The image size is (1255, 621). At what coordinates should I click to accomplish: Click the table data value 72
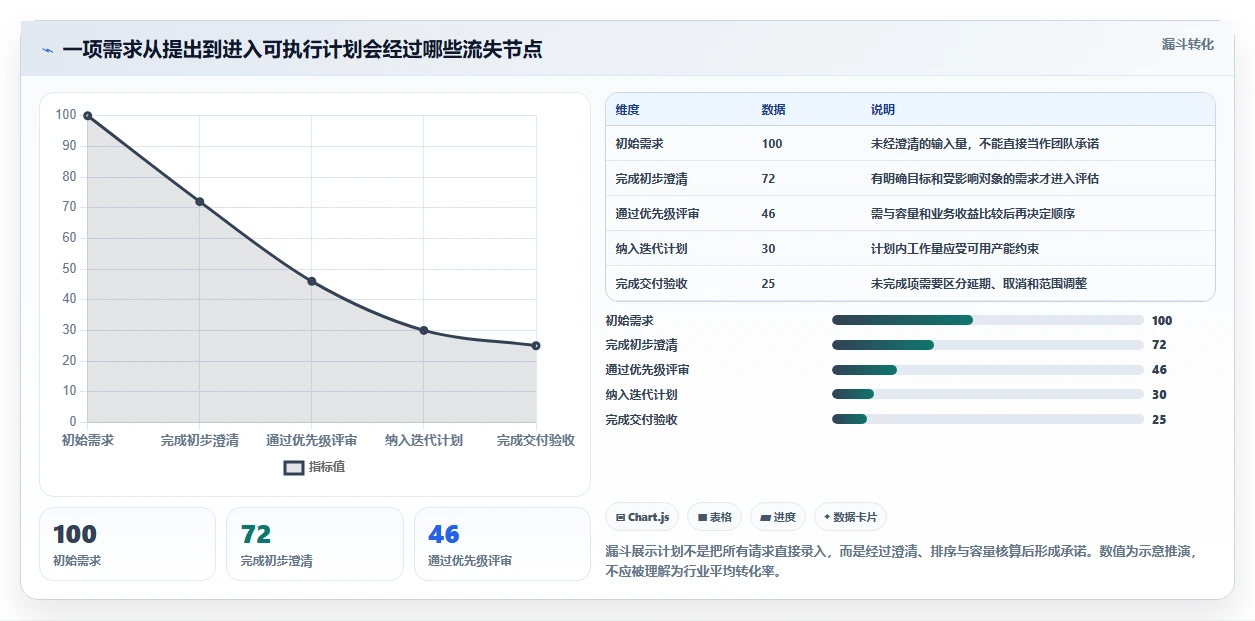click(768, 179)
